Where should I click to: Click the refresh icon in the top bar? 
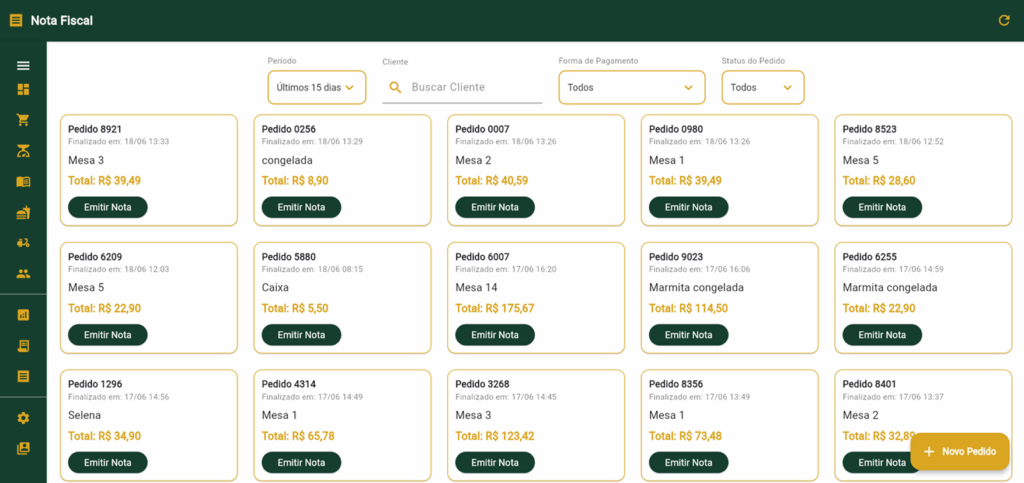coord(1004,20)
